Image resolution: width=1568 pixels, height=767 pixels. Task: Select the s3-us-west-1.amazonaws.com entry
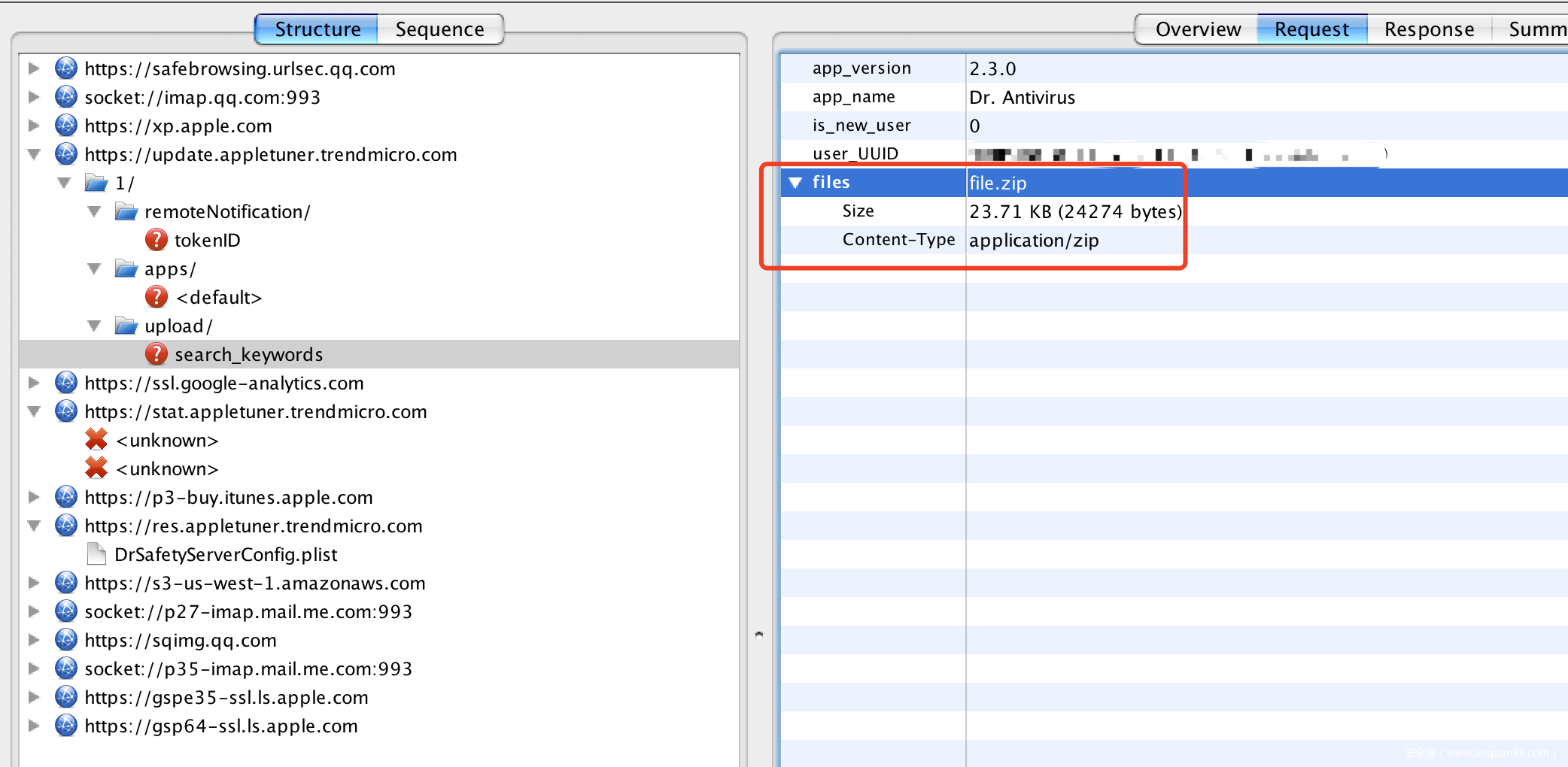254,583
